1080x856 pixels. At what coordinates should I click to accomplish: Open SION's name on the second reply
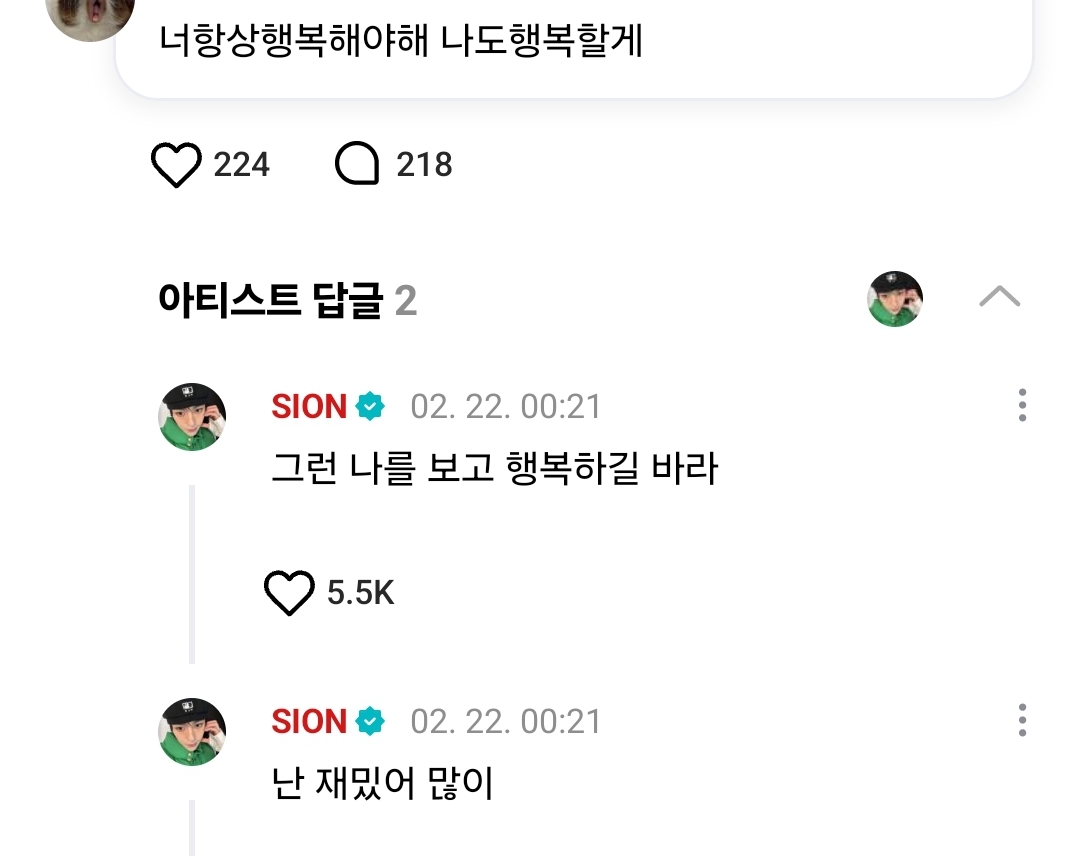pyautogui.click(x=309, y=721)
